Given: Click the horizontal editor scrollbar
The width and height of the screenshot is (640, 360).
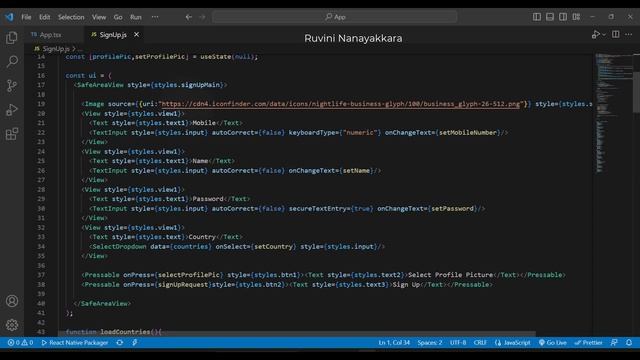Looking at the screenshot, I should coord(297,333).
